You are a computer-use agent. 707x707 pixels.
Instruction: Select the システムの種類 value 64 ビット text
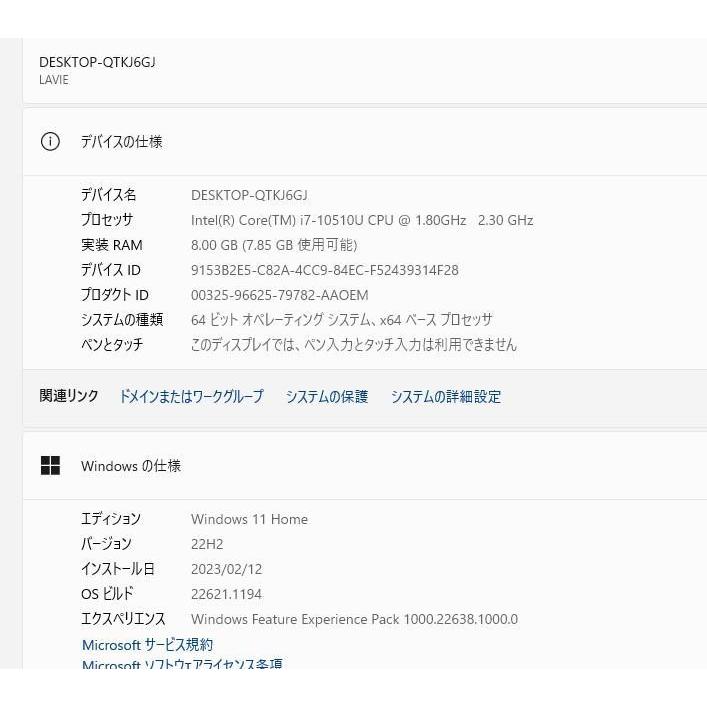point(341,320)
